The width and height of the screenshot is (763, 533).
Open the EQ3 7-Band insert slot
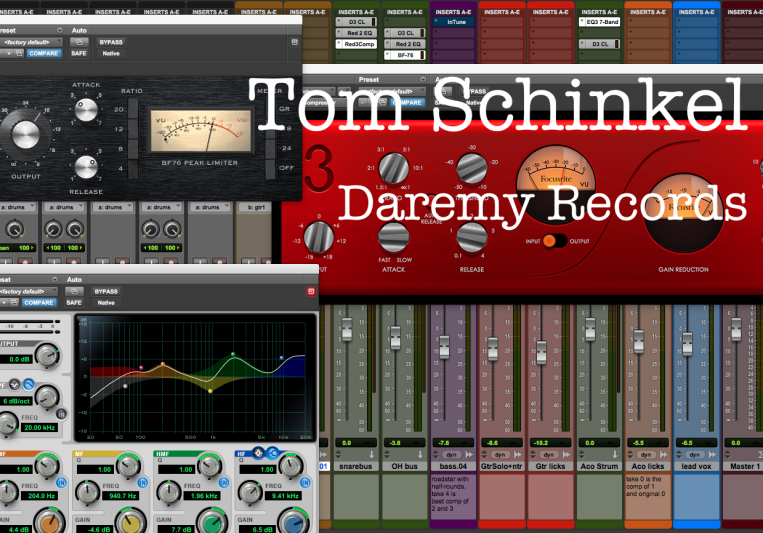[600, 22]
